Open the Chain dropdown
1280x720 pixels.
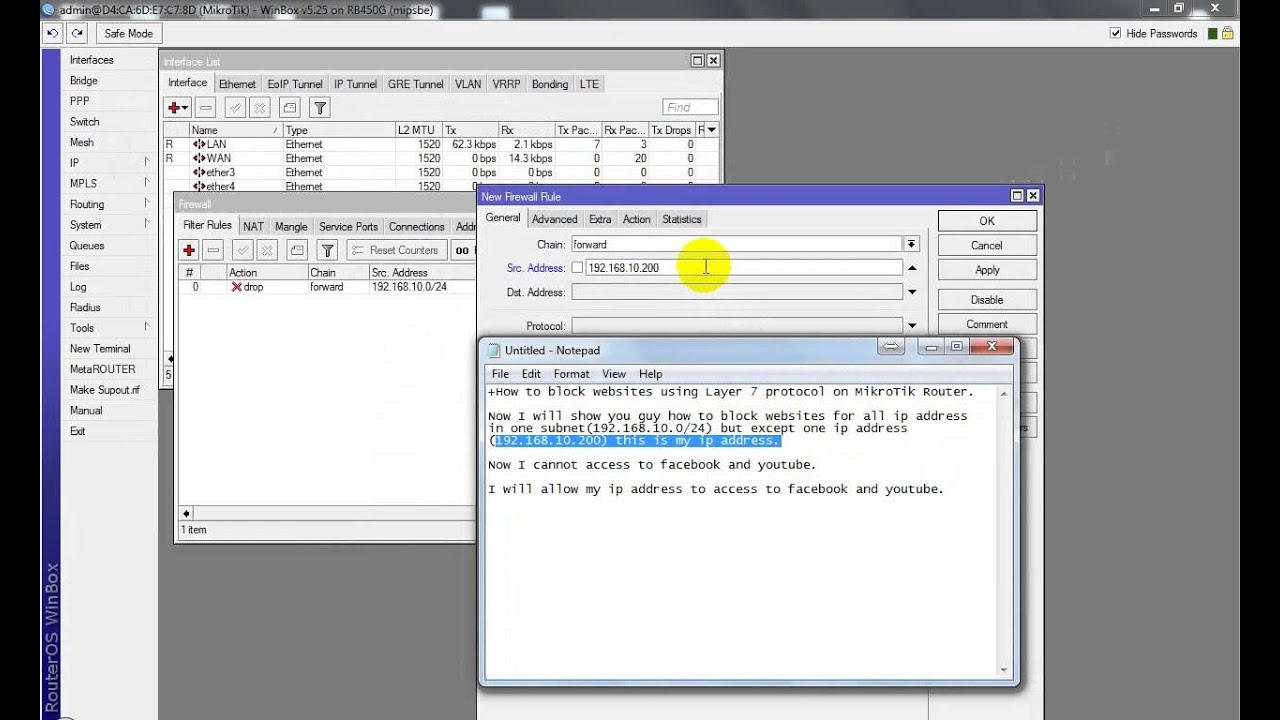(911, 244)
